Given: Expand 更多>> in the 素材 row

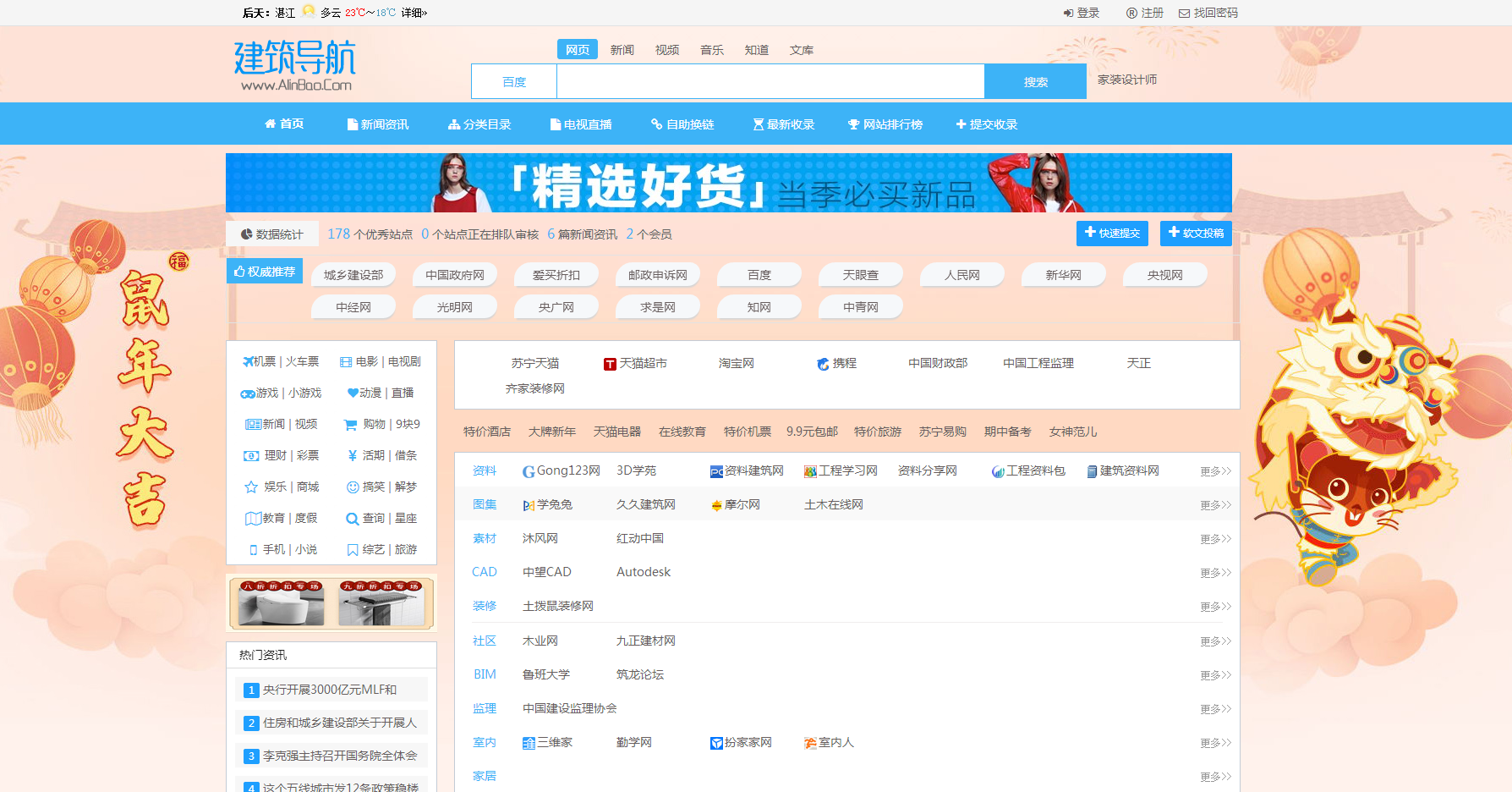Looking at the screenshot, I should [x=1216, y=539].
